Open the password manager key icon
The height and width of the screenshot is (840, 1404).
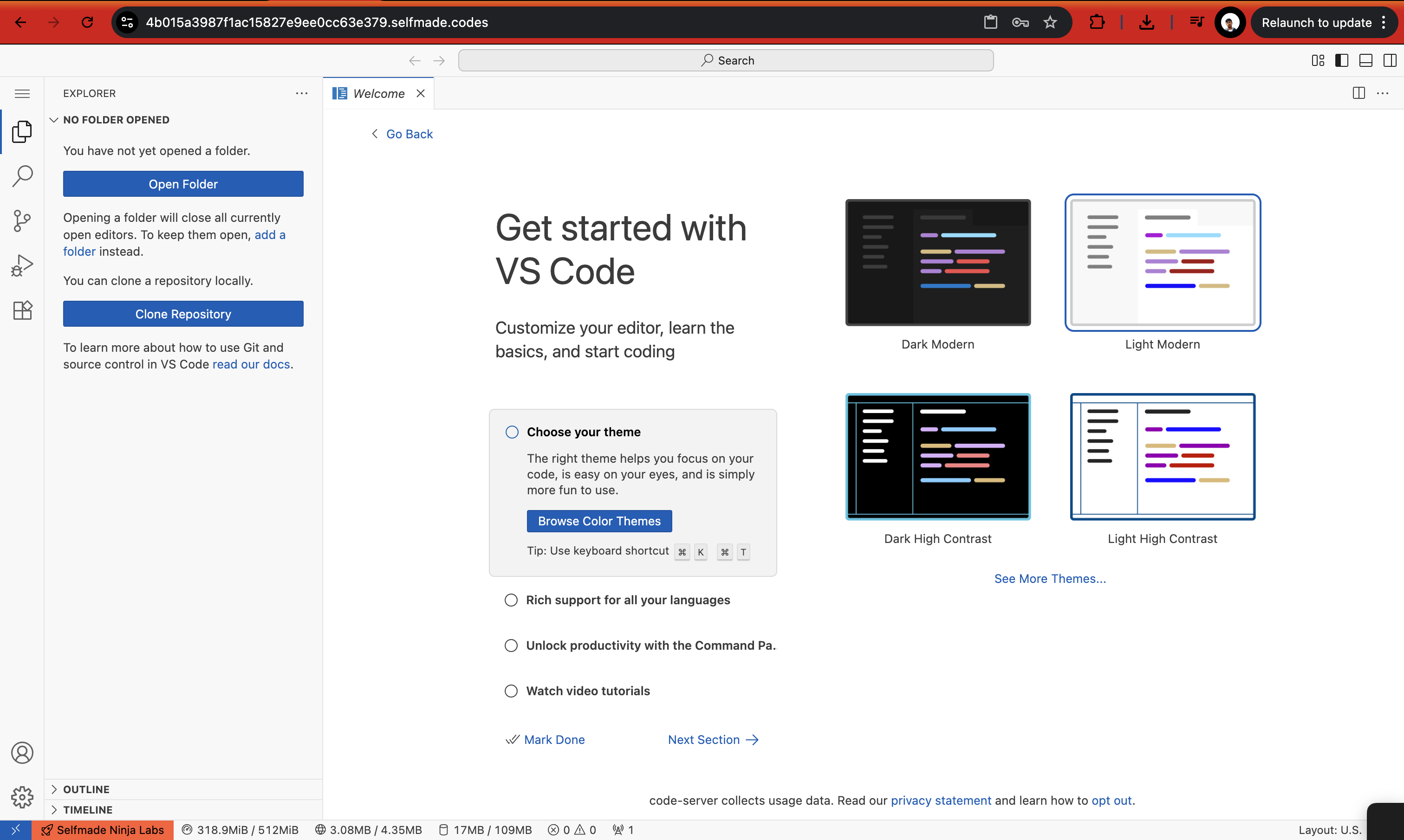(1020, 22)
